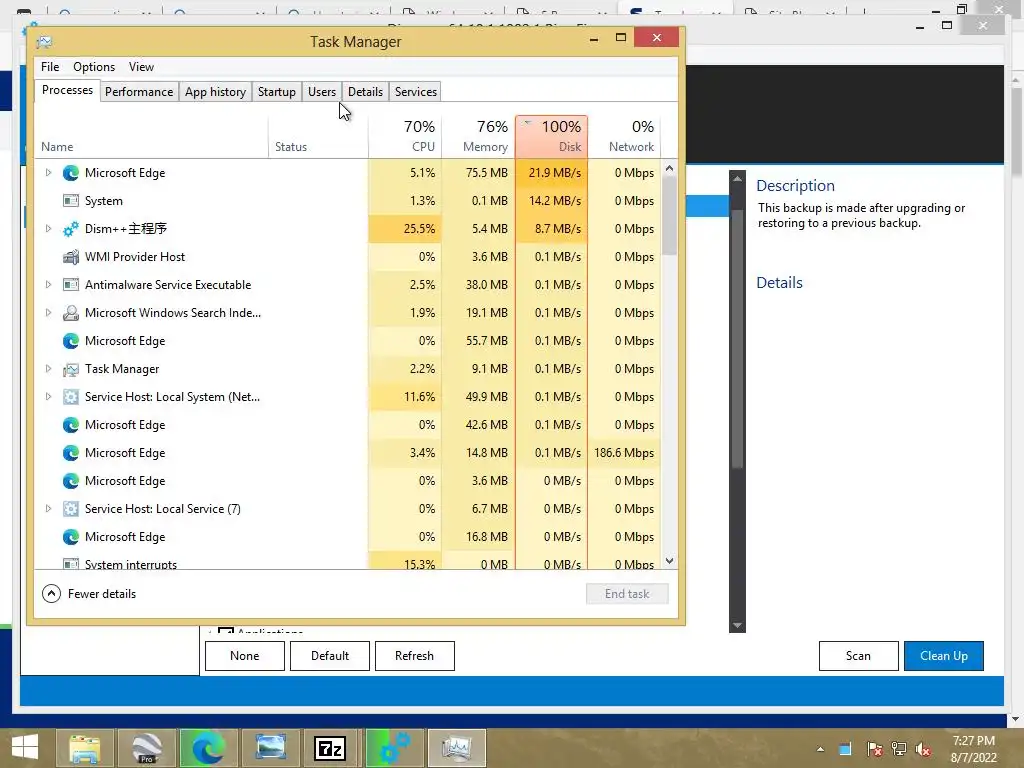Sort processes by Network column header

pyautogui.click(x=624, y=136)
